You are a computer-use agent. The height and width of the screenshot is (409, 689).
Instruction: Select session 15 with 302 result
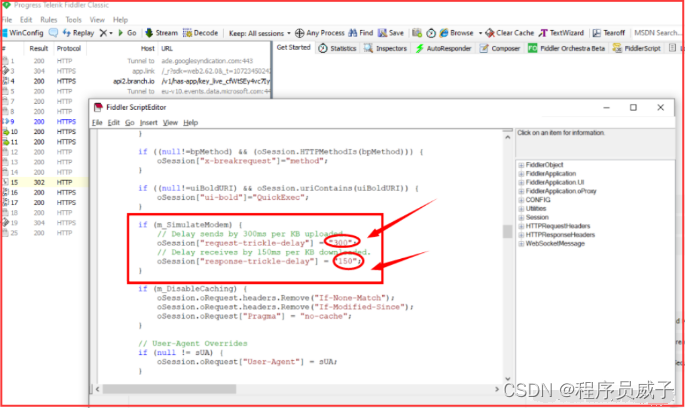point(44,182)
